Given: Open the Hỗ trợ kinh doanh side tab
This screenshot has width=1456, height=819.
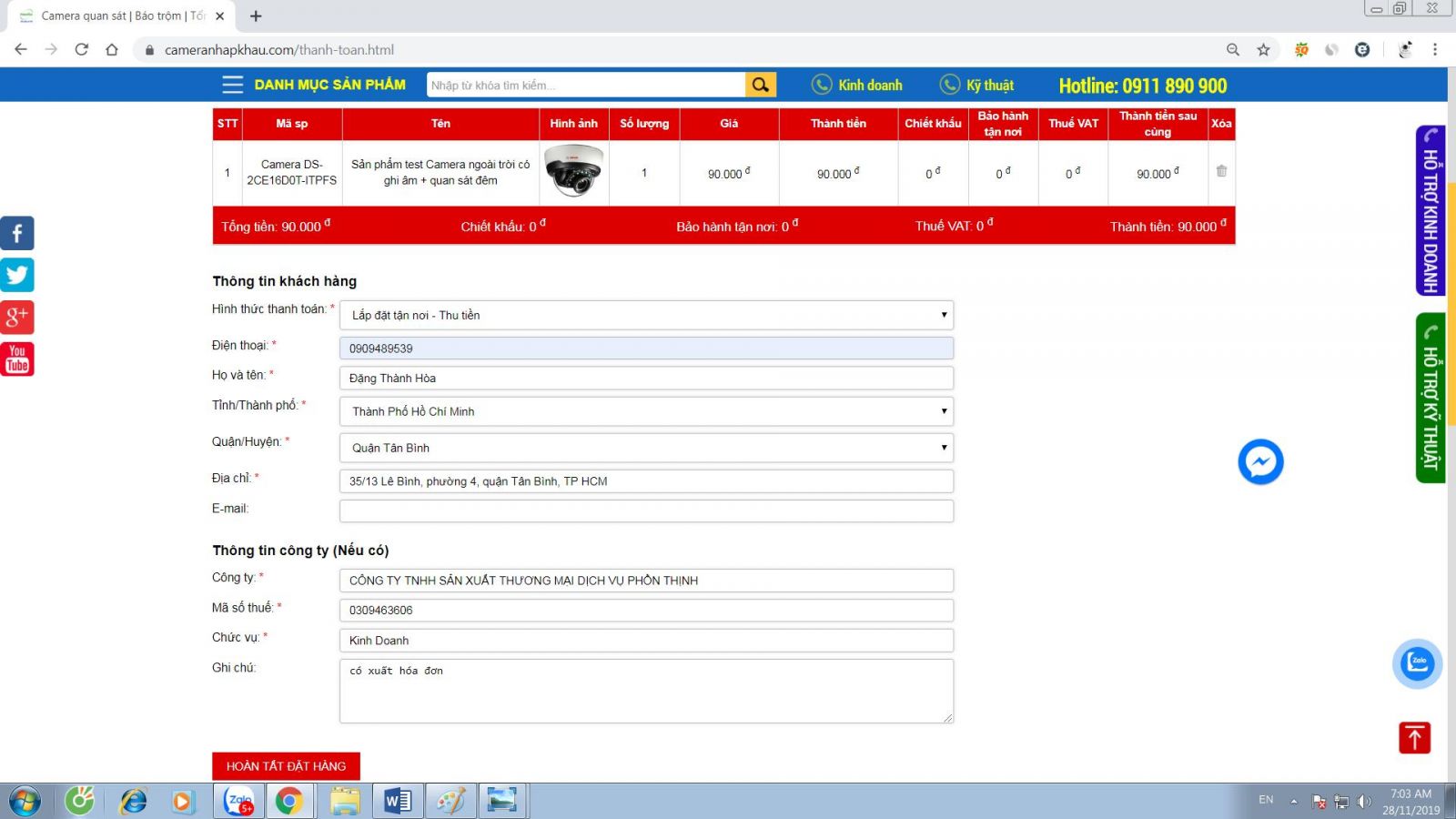Looking at the screenshot, I should coord(1431,211).
